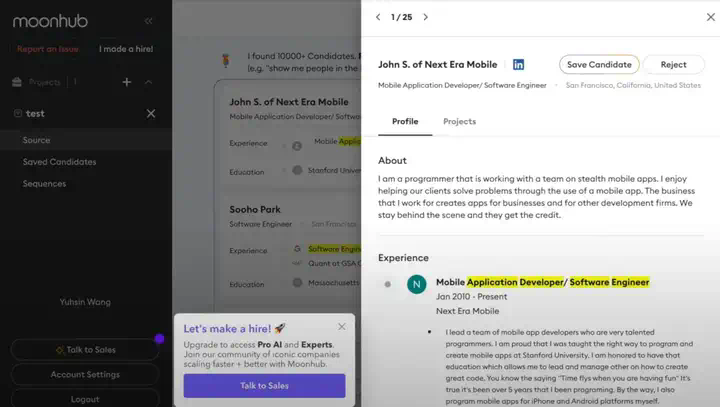Click the Report an issue link
This screenshot has width=720, height=407.
click(48, 49)
